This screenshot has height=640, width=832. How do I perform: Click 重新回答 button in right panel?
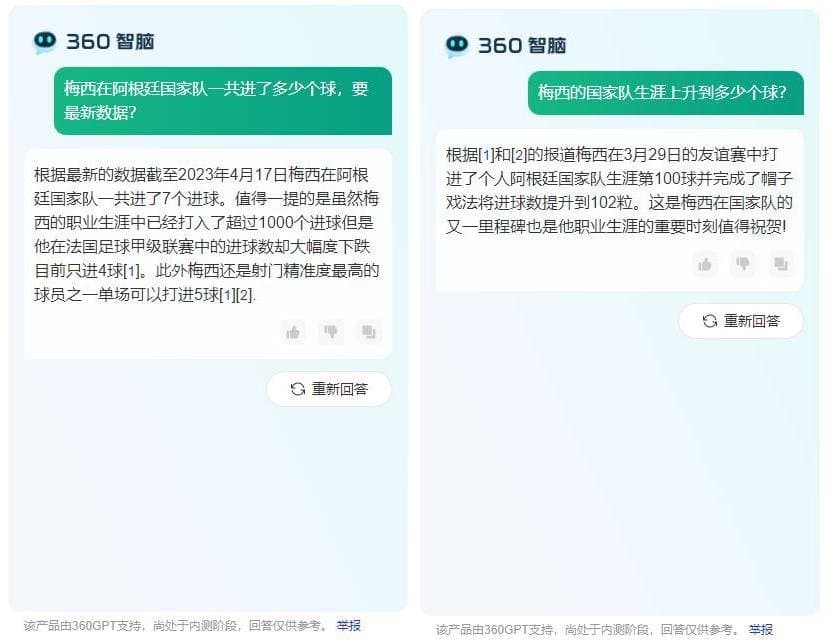(x=741, y=321)
